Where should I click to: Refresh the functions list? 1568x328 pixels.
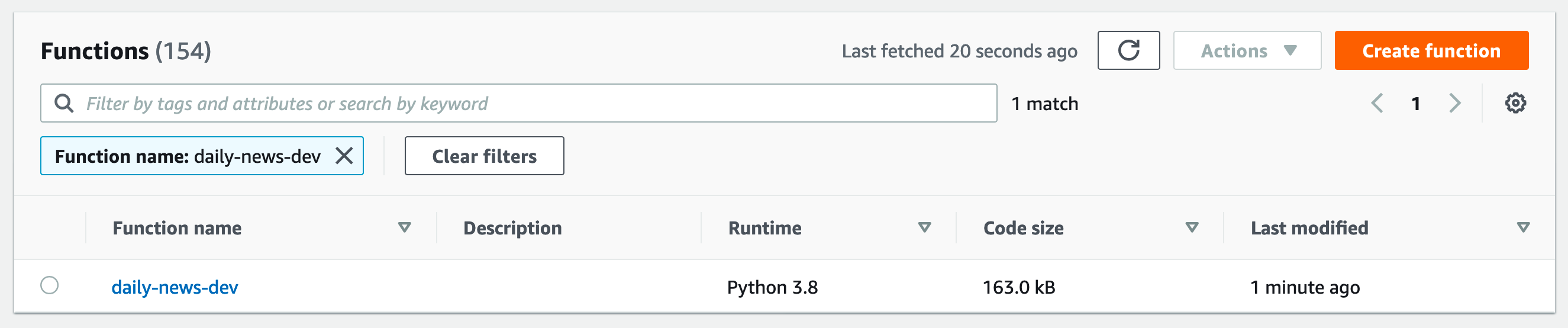pyautogui.click(x=1128, y=50)
